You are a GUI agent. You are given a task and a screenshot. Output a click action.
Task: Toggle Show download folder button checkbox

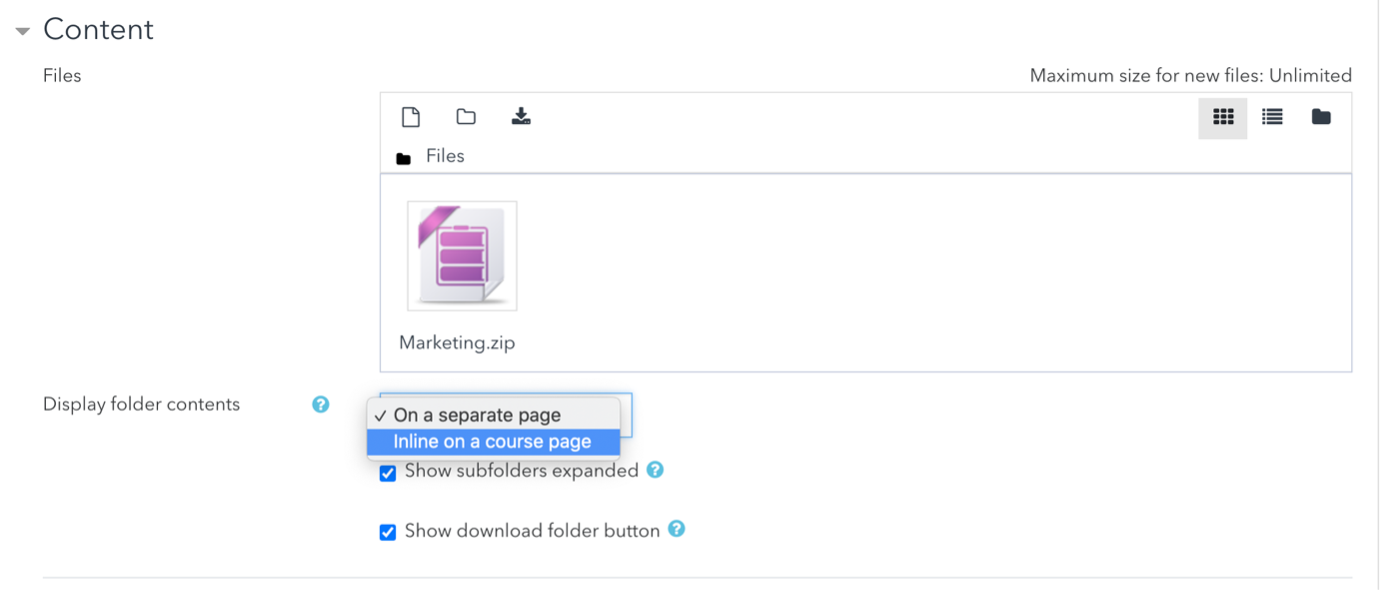click(x=388, y=532)
